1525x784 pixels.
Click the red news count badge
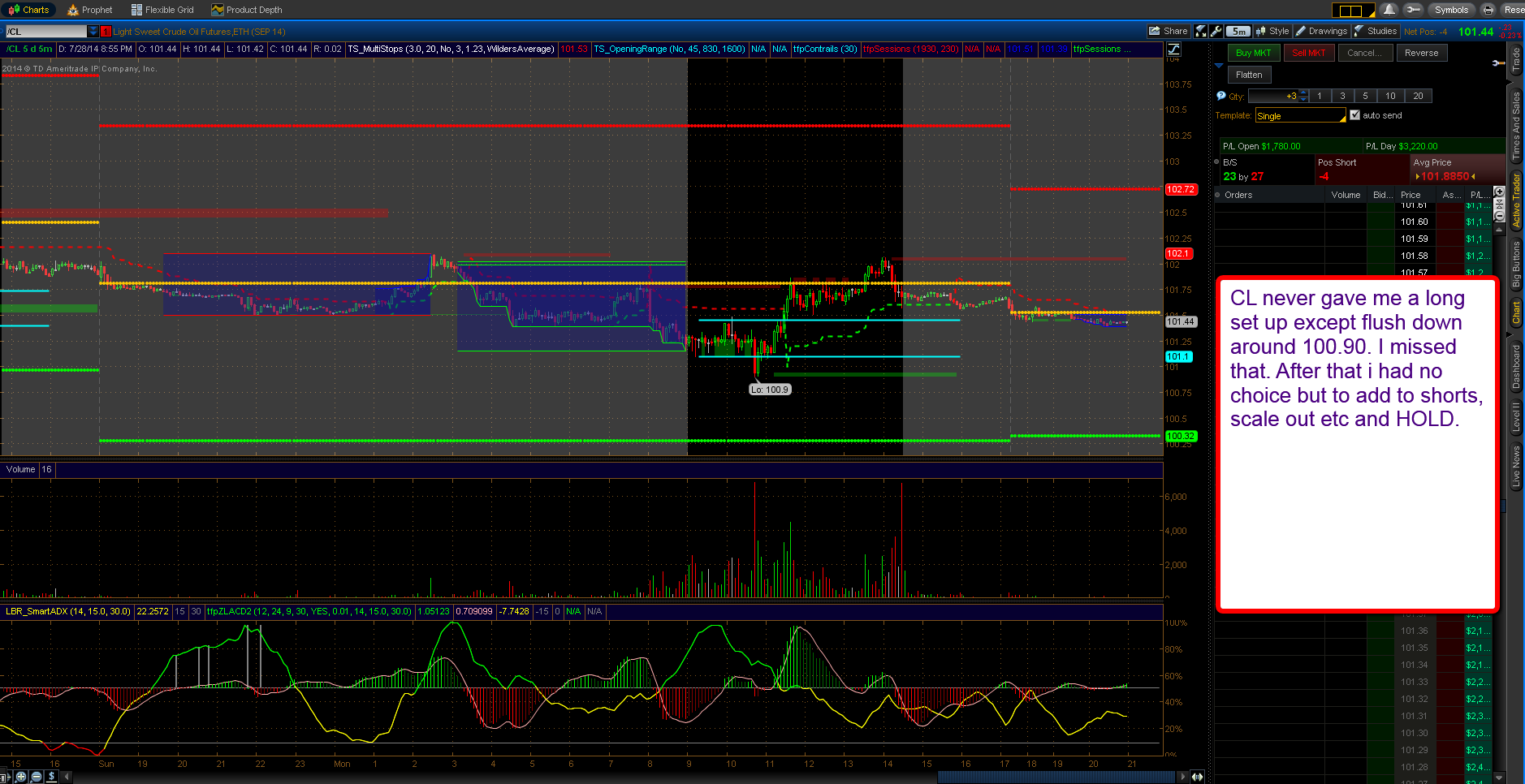106,32
